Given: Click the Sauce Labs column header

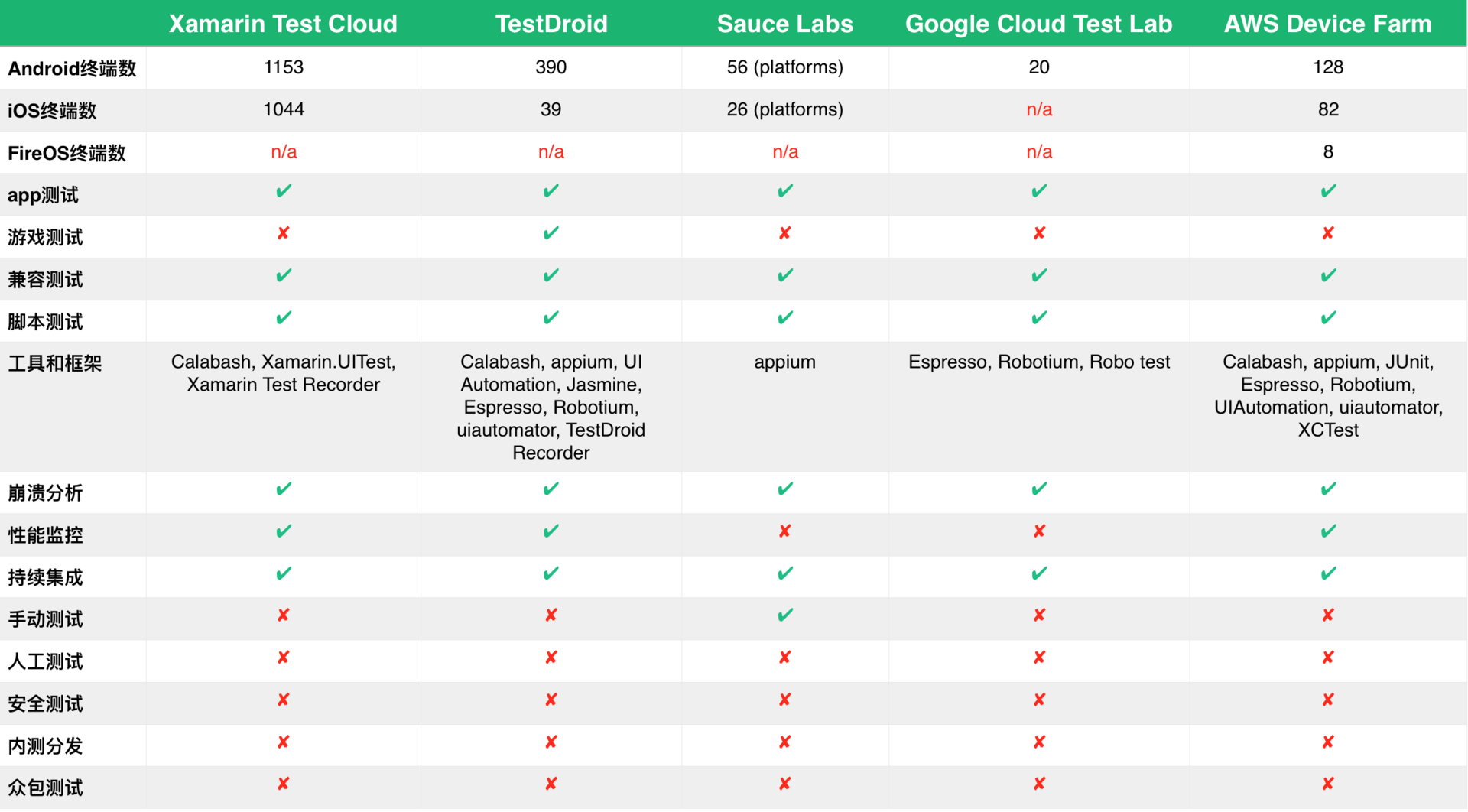Looking at the screenshot, I should pyautogui.click(x=784, y=24).
